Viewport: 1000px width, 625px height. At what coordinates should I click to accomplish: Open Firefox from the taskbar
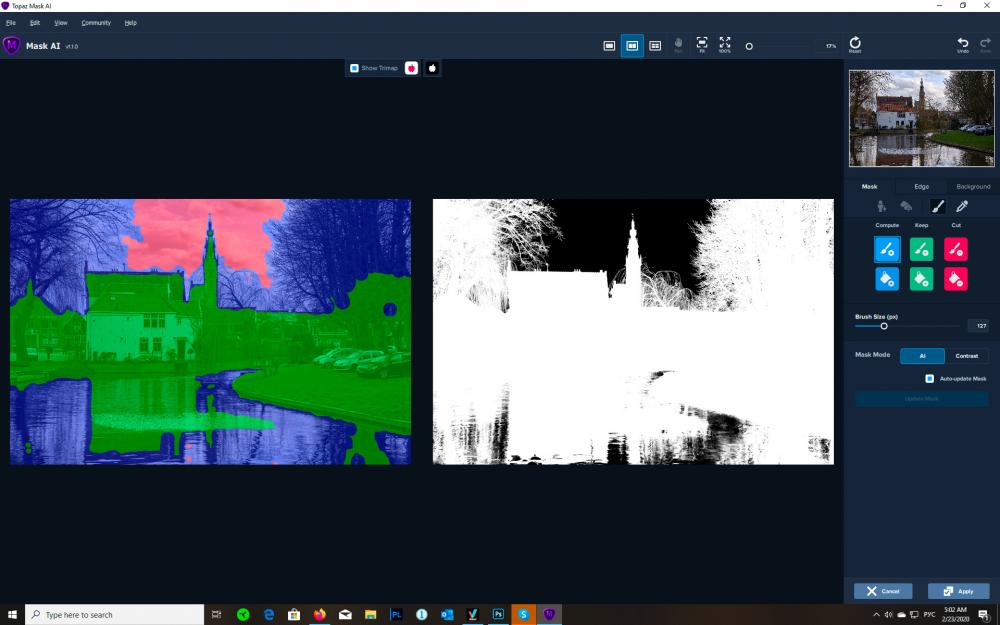[320, 615]
